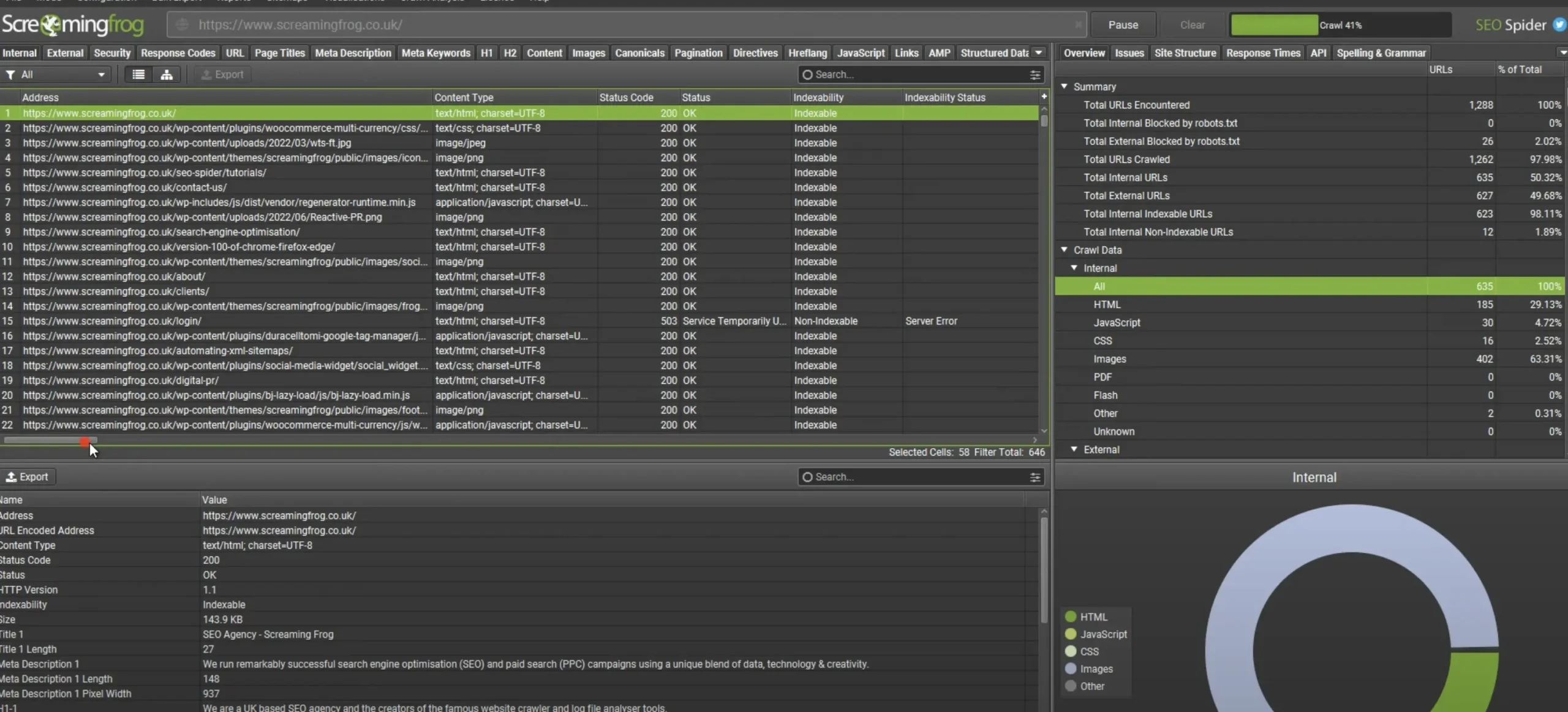Click the grid view icon in toolbar
The width and height of the screenshot is (1568, 712).
[x=137, y=73]
